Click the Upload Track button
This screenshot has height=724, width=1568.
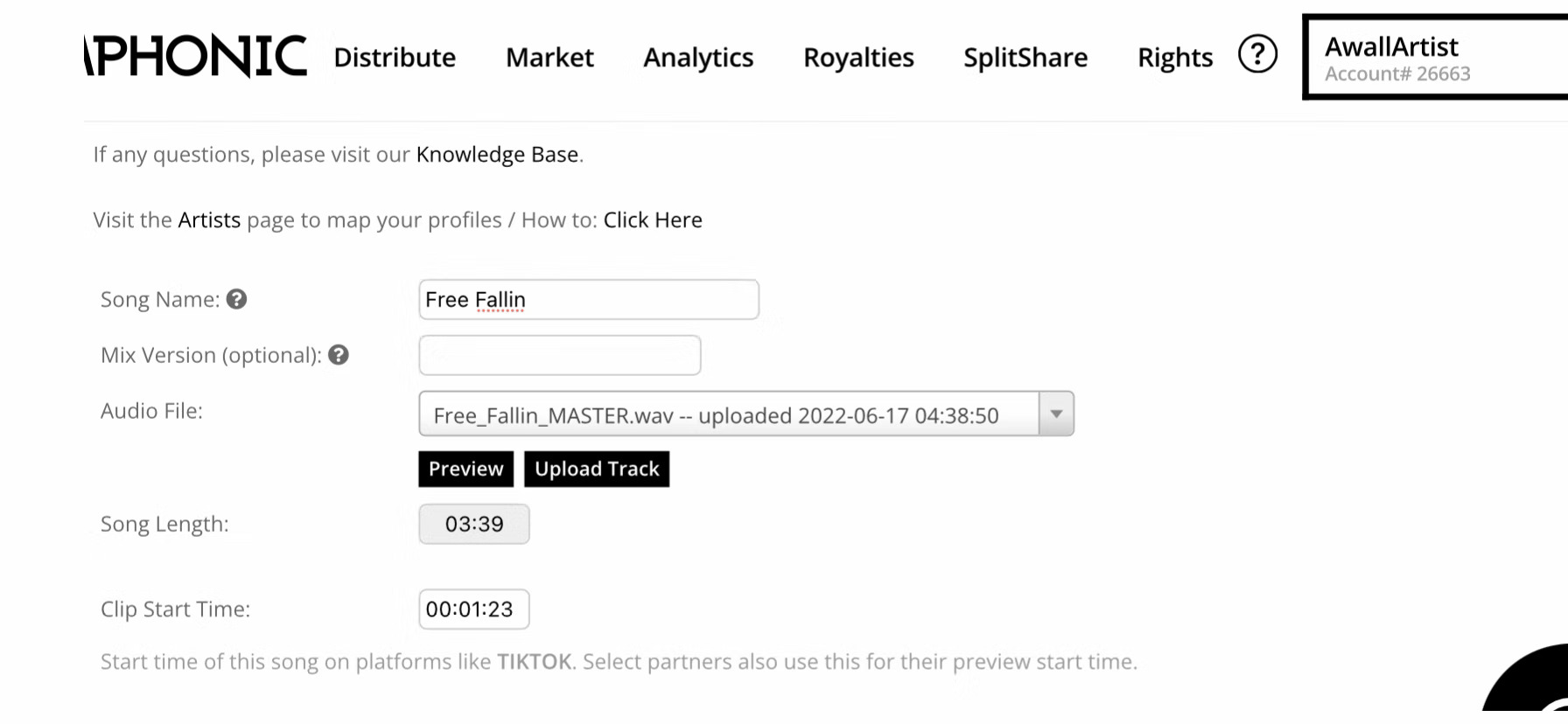pyautogui.click(x=597, y=470)
